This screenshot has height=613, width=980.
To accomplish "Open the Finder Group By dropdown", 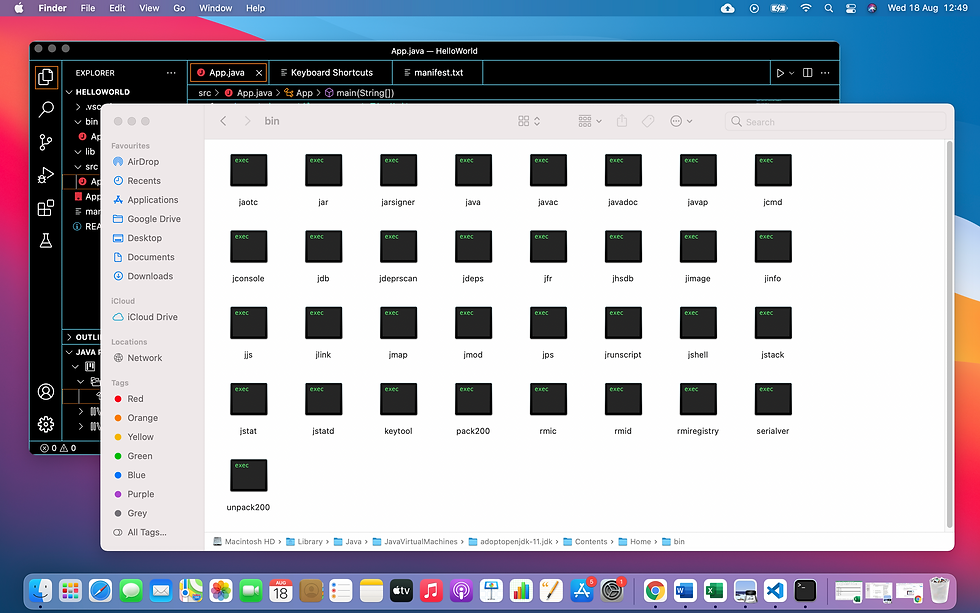I will 589,121.
